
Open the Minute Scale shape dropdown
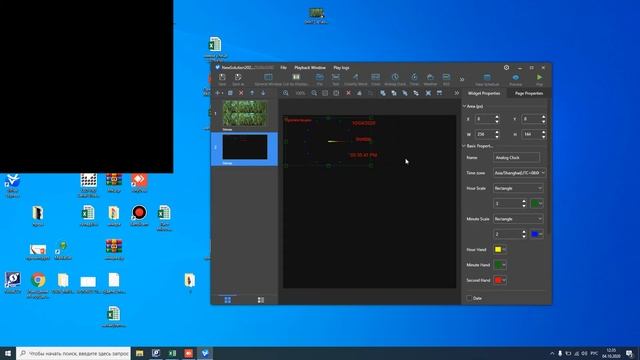pos(518,219)
